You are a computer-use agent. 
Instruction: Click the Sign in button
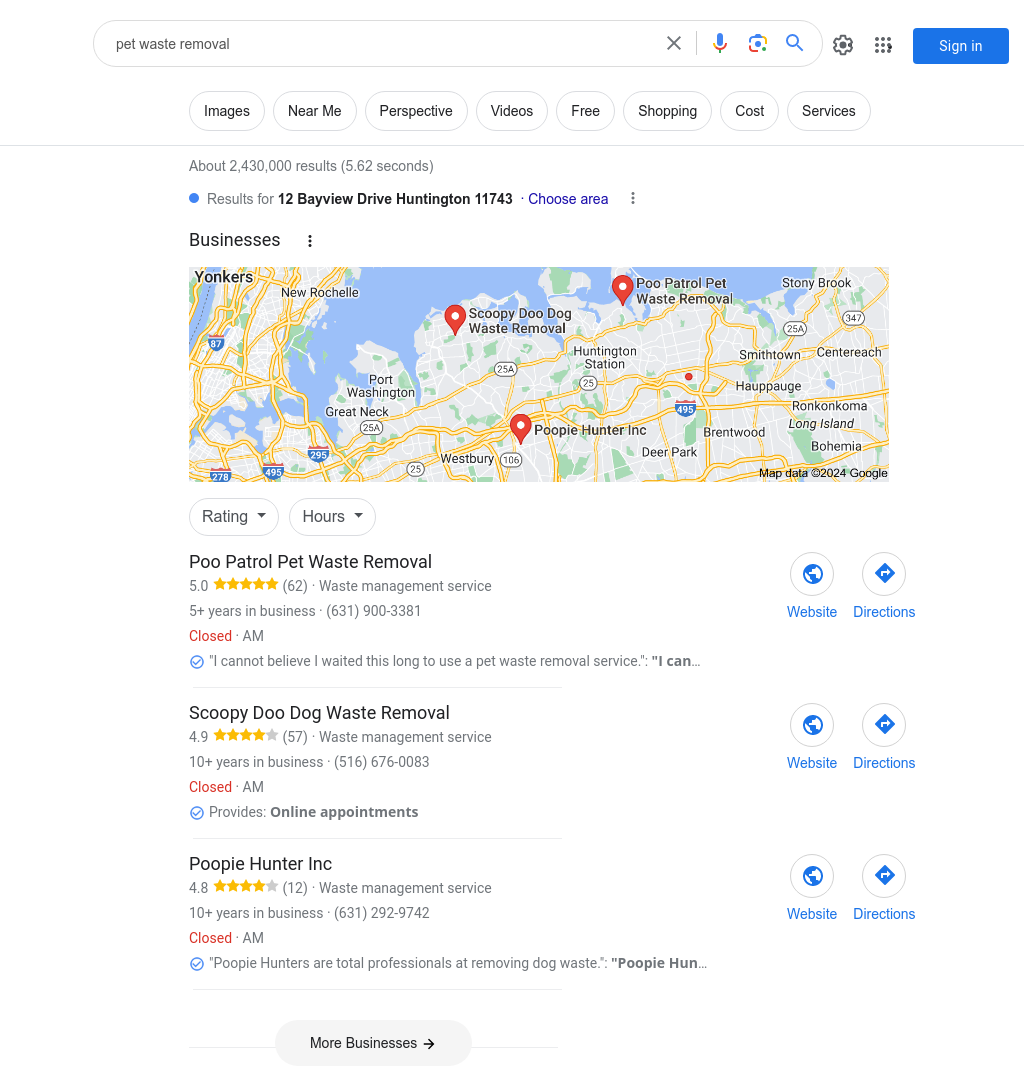click(x=961, y=46)
